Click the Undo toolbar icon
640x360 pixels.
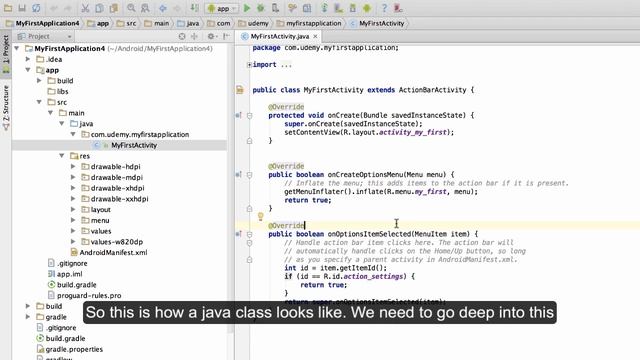pyautogui.click(x=54, y=8)
